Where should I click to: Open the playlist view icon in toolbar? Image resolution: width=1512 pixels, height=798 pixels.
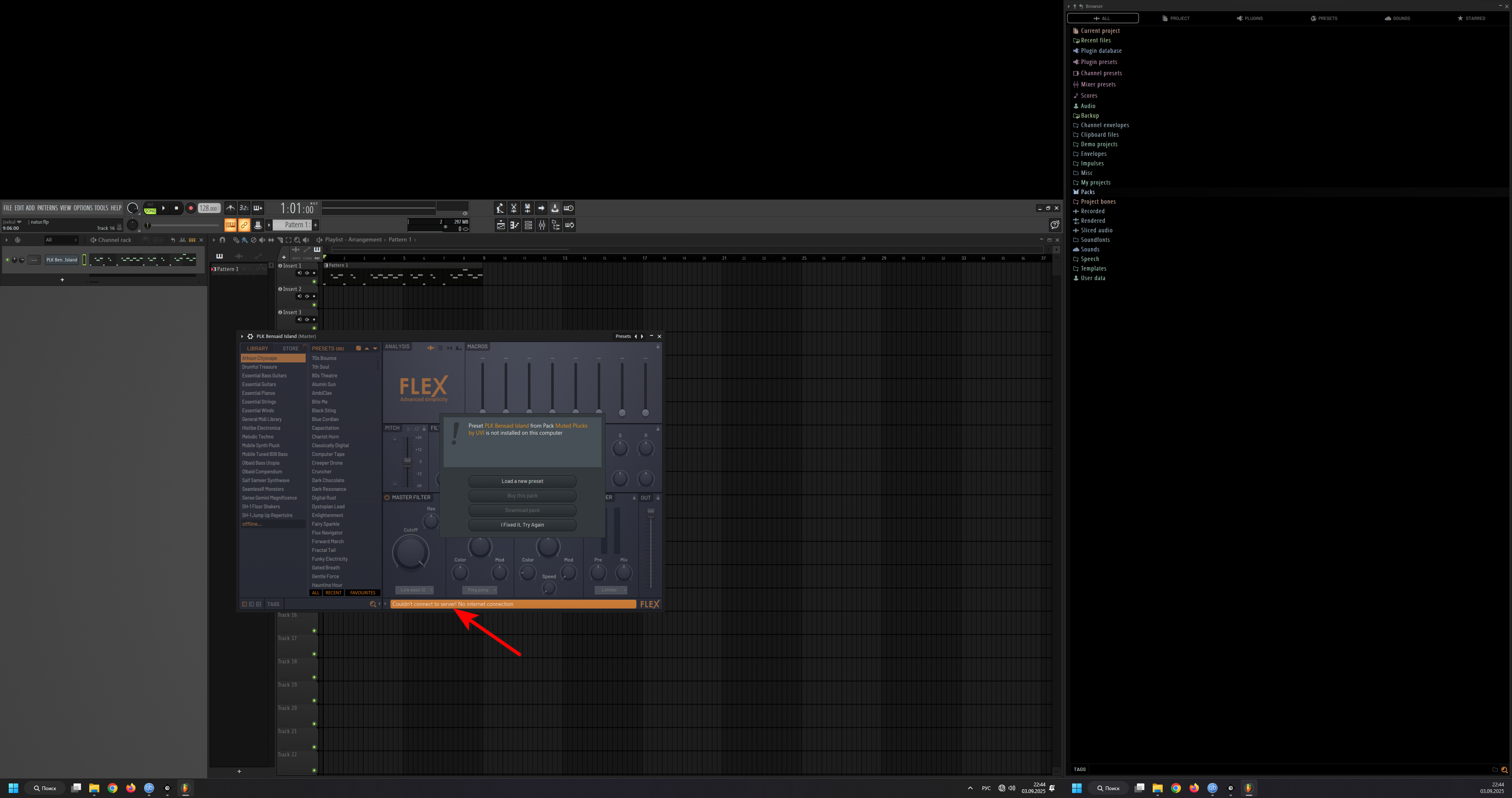point(501,225)
